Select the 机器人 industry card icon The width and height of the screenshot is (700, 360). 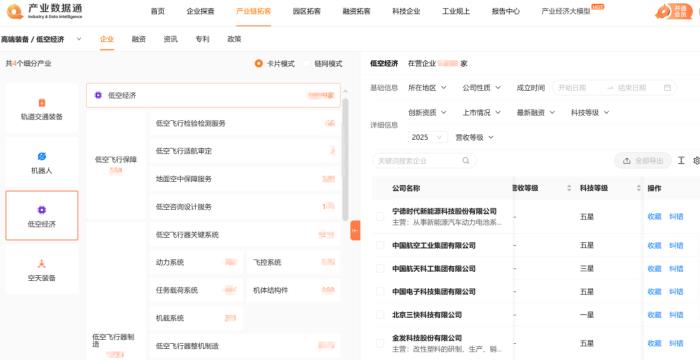tap(42, 156)
